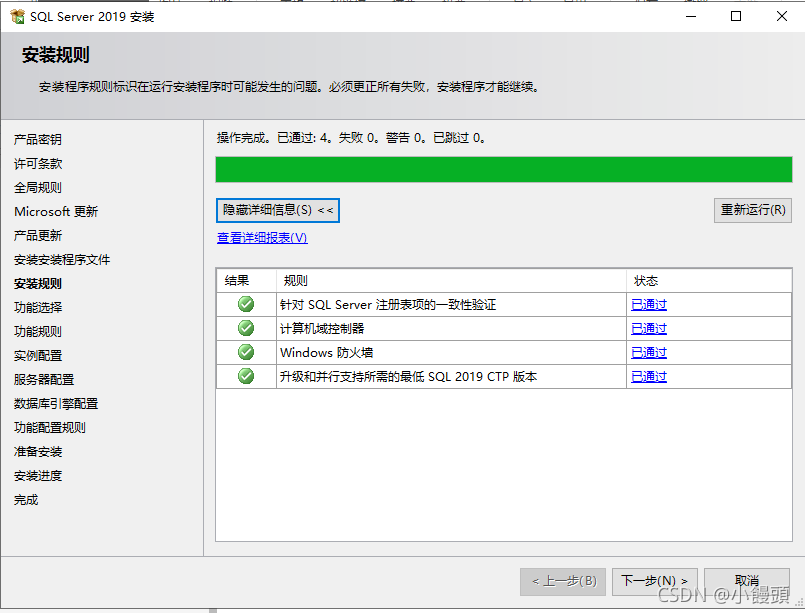Select 准备安装 step in sidebar
The width and height of the screenshot is (805, 613).
click(38, 452)
